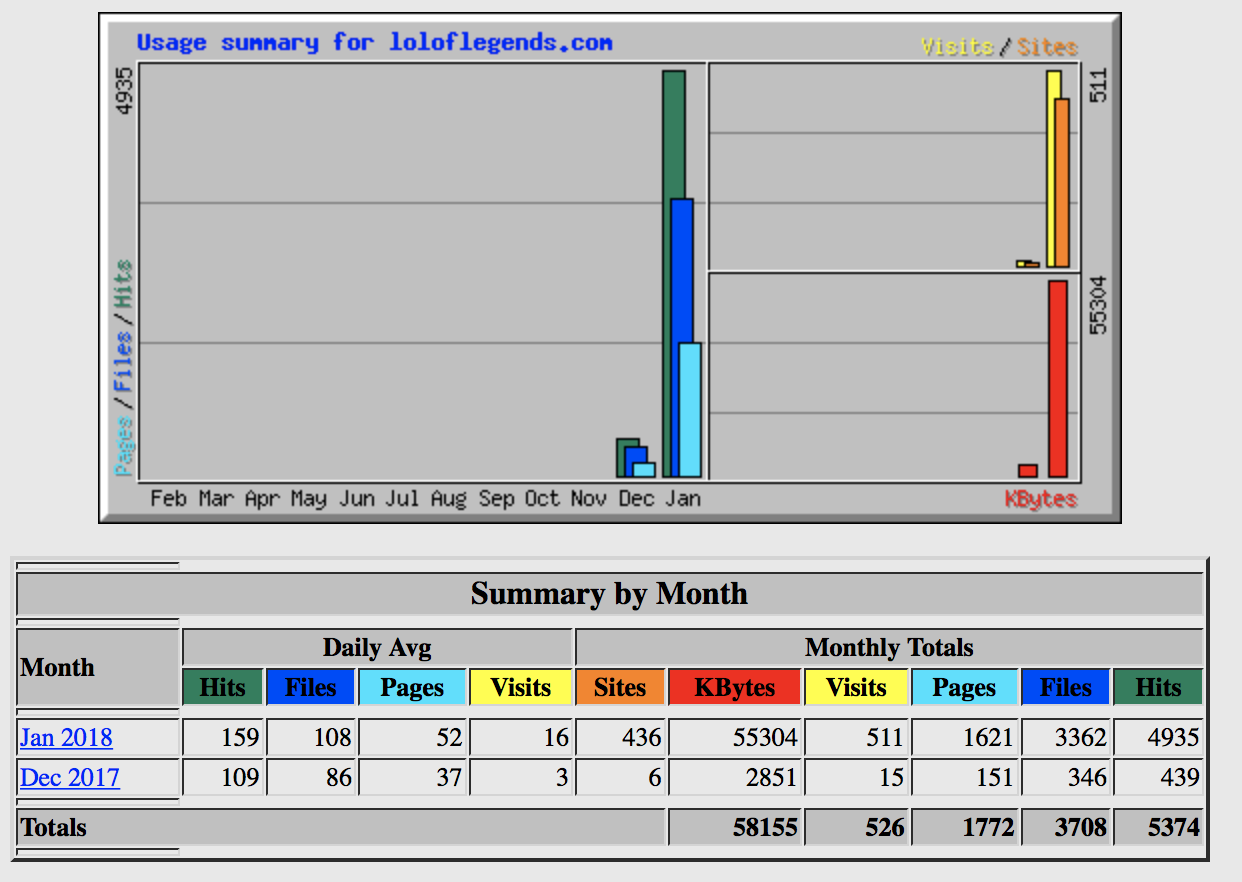Select the cyan Pages header under Monthly Totals
Image resolution: width=1242 pixels, height=882 pixels.
pos(964,687)
